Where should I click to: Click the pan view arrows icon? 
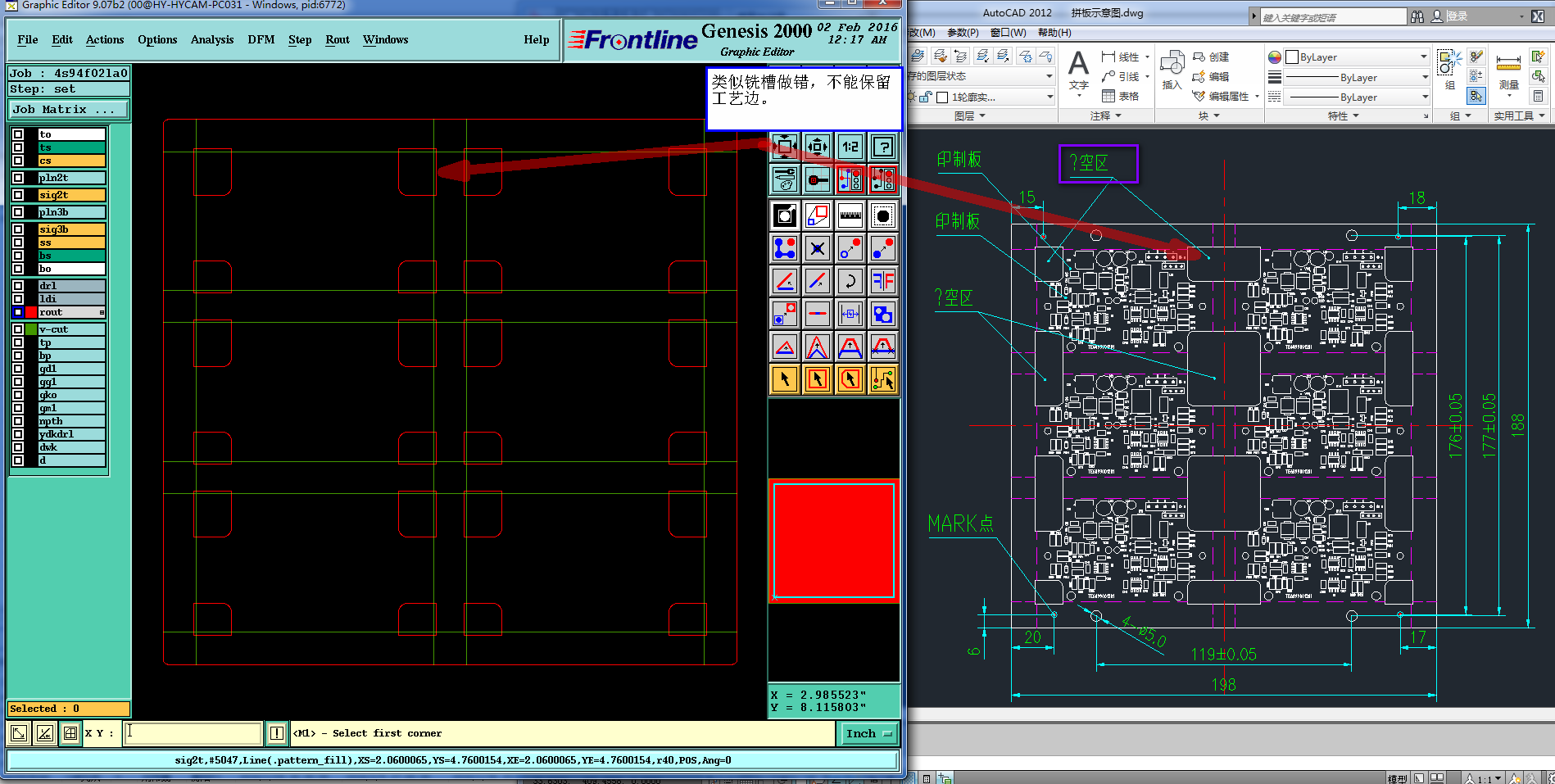pos(818,147)
